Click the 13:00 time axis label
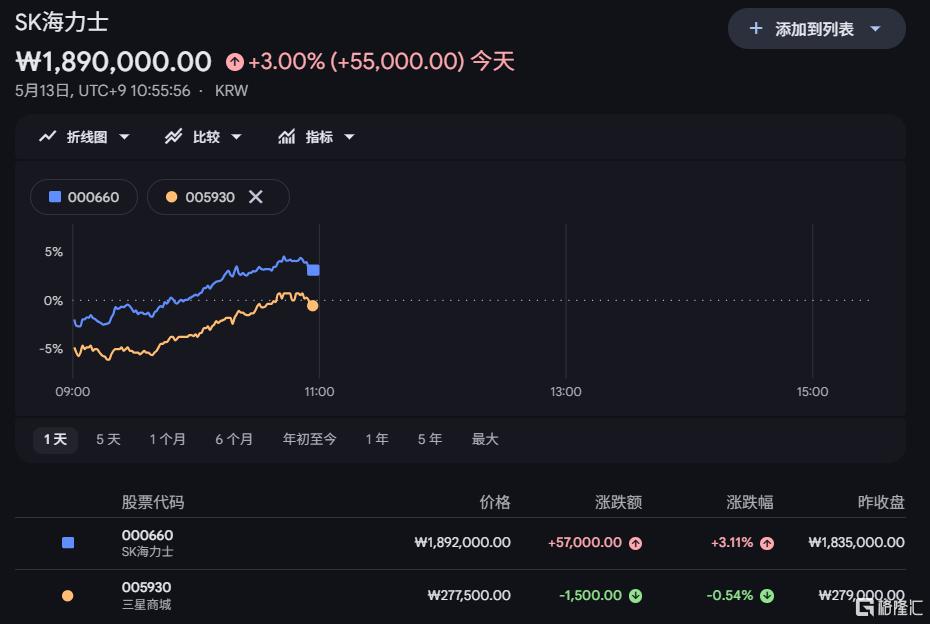 click(x=566, y=391)
